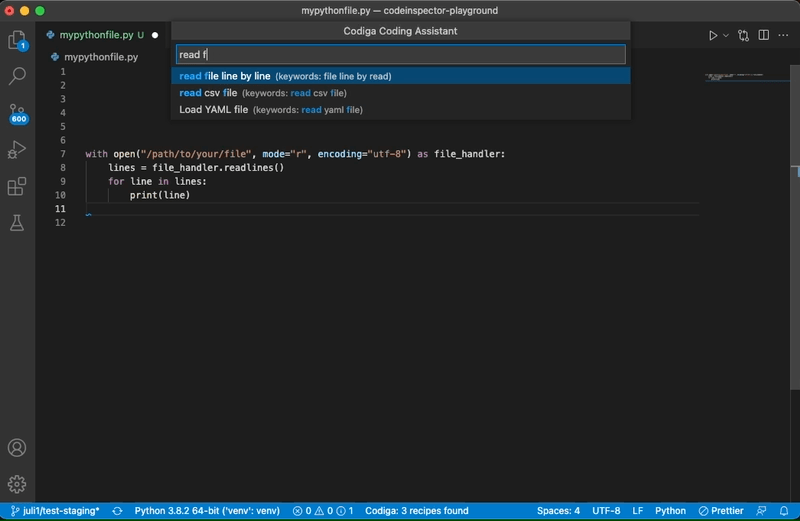Open the editor More Actions ellipsis
Screen dimensions: 800x521
[784, 35]
